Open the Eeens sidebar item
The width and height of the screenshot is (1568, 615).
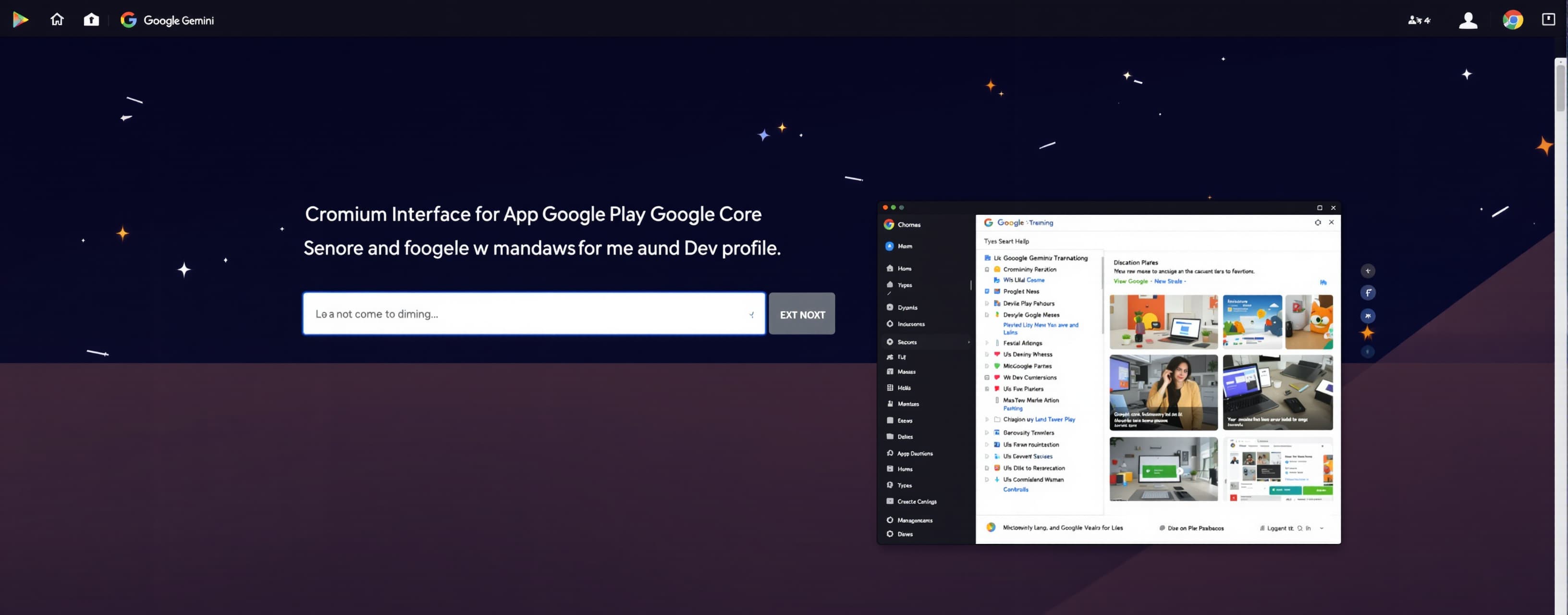click(900, 420)
